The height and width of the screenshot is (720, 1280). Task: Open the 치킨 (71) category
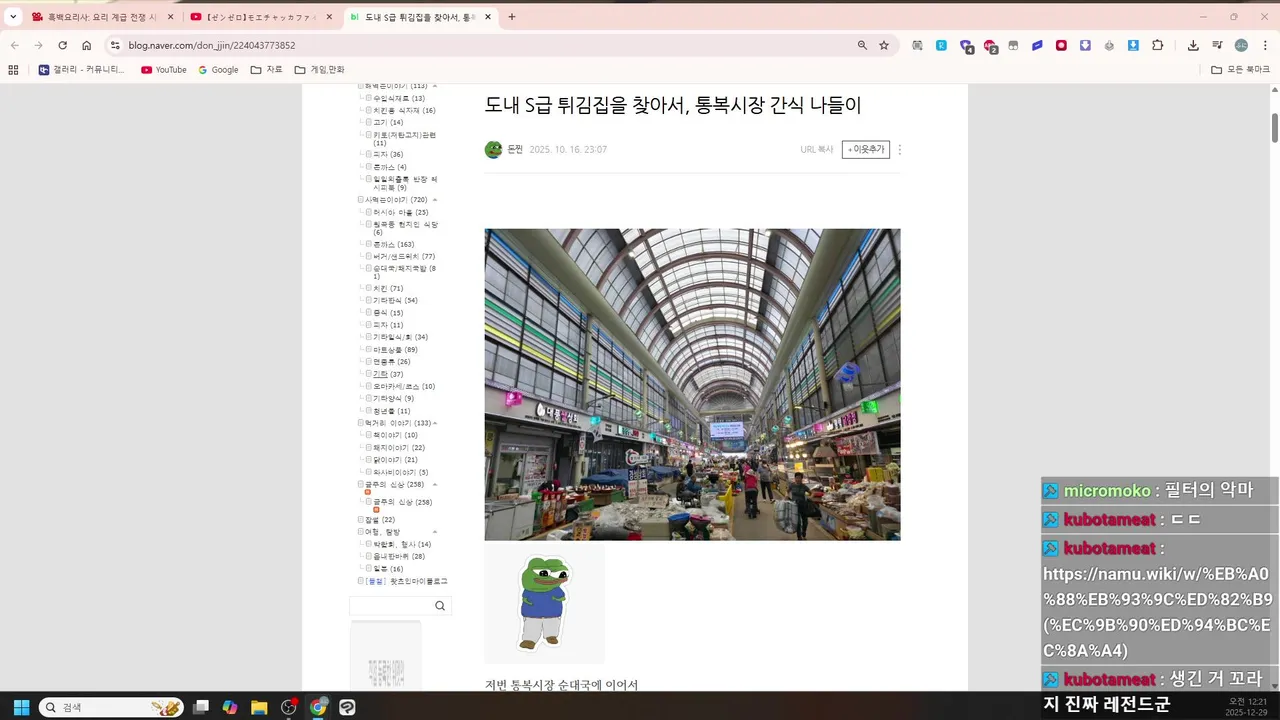pos(387,288)
